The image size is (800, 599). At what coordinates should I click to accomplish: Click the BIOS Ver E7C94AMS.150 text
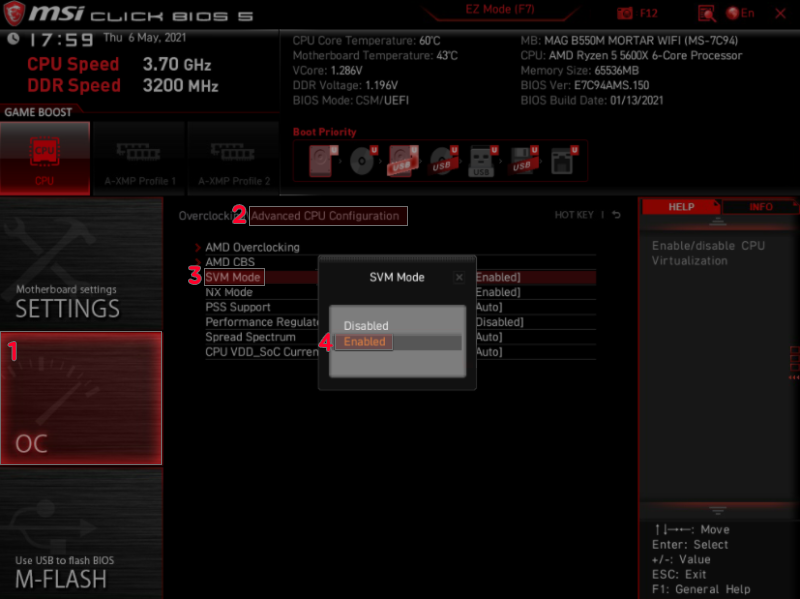(585, 85)
